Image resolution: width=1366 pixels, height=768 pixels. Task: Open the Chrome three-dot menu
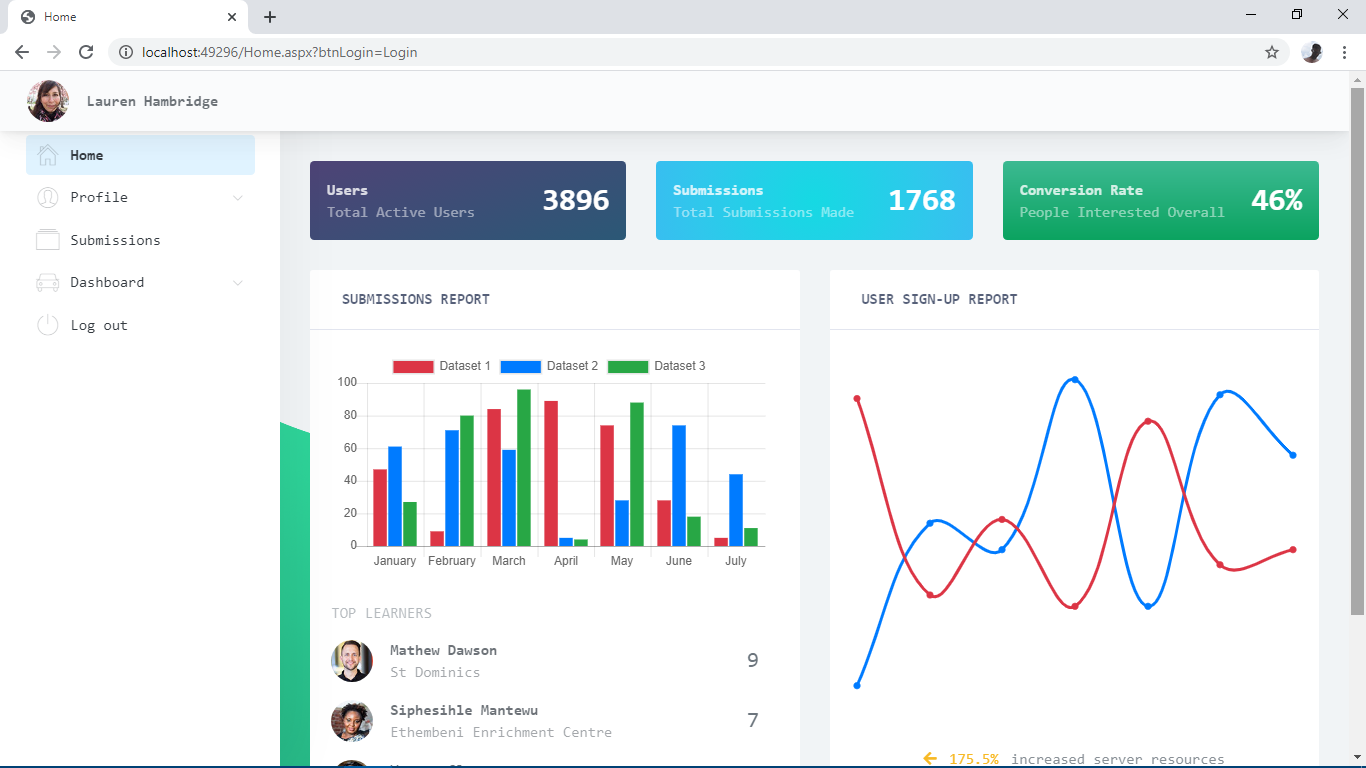coord(1344,52)
